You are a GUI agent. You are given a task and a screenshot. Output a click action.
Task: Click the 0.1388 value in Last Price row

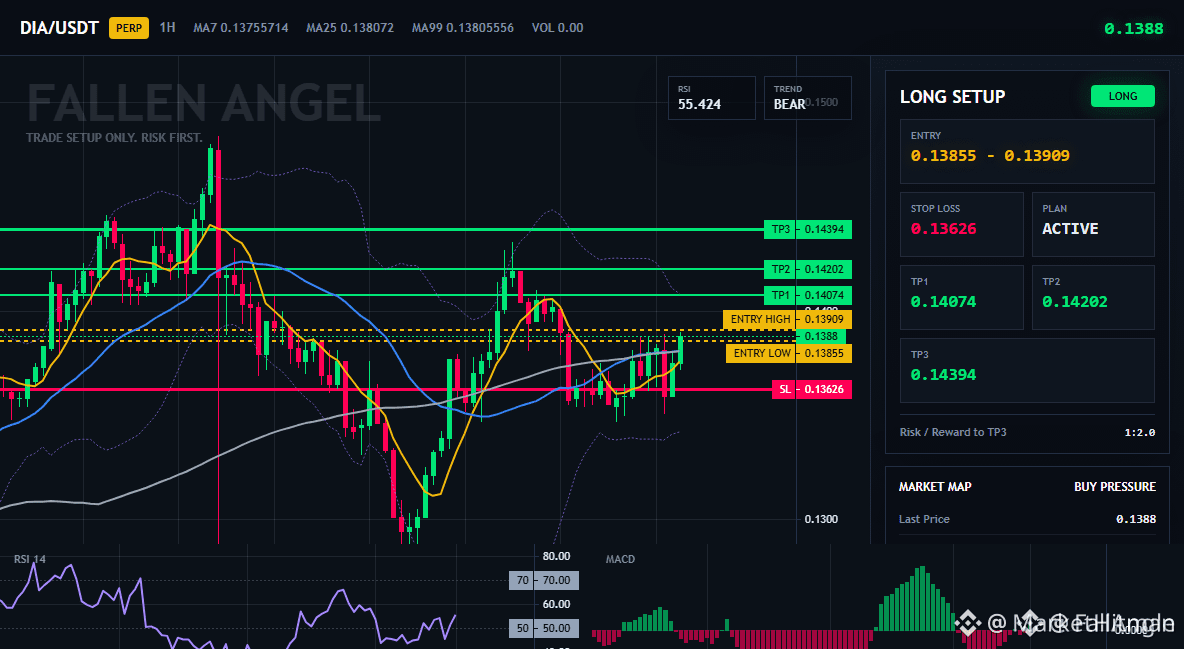coord(1136,519)
